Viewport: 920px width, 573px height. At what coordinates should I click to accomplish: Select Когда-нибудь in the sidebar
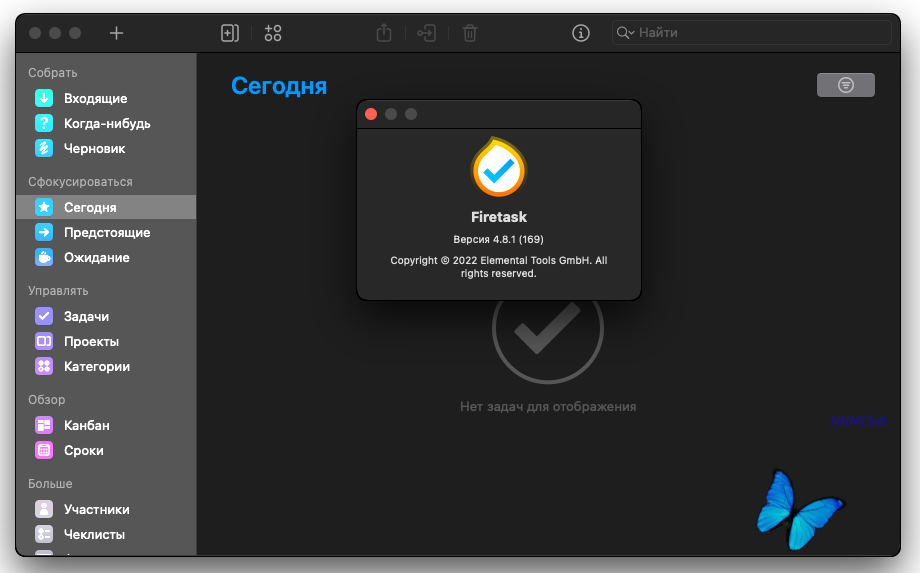click(106, 124)
